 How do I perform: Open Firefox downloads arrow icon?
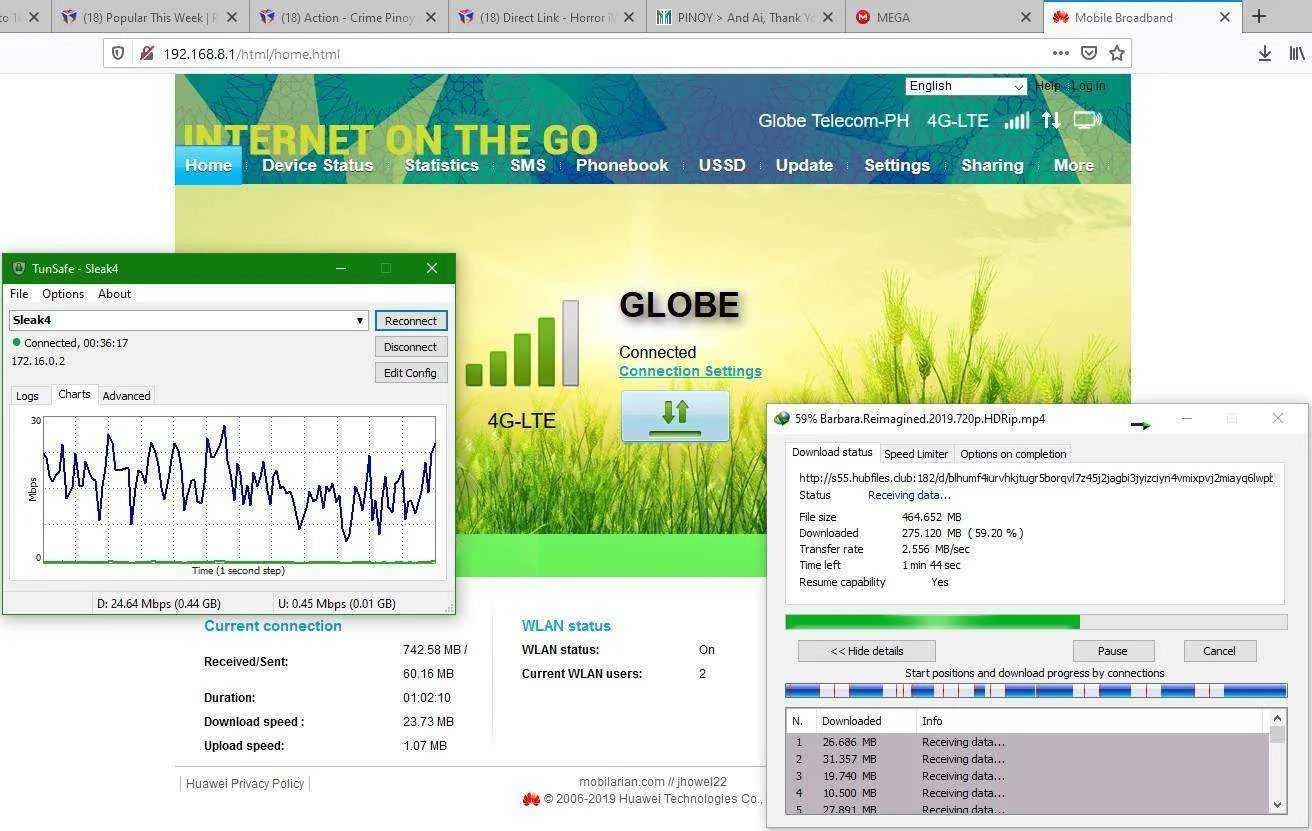point(1265,53)
